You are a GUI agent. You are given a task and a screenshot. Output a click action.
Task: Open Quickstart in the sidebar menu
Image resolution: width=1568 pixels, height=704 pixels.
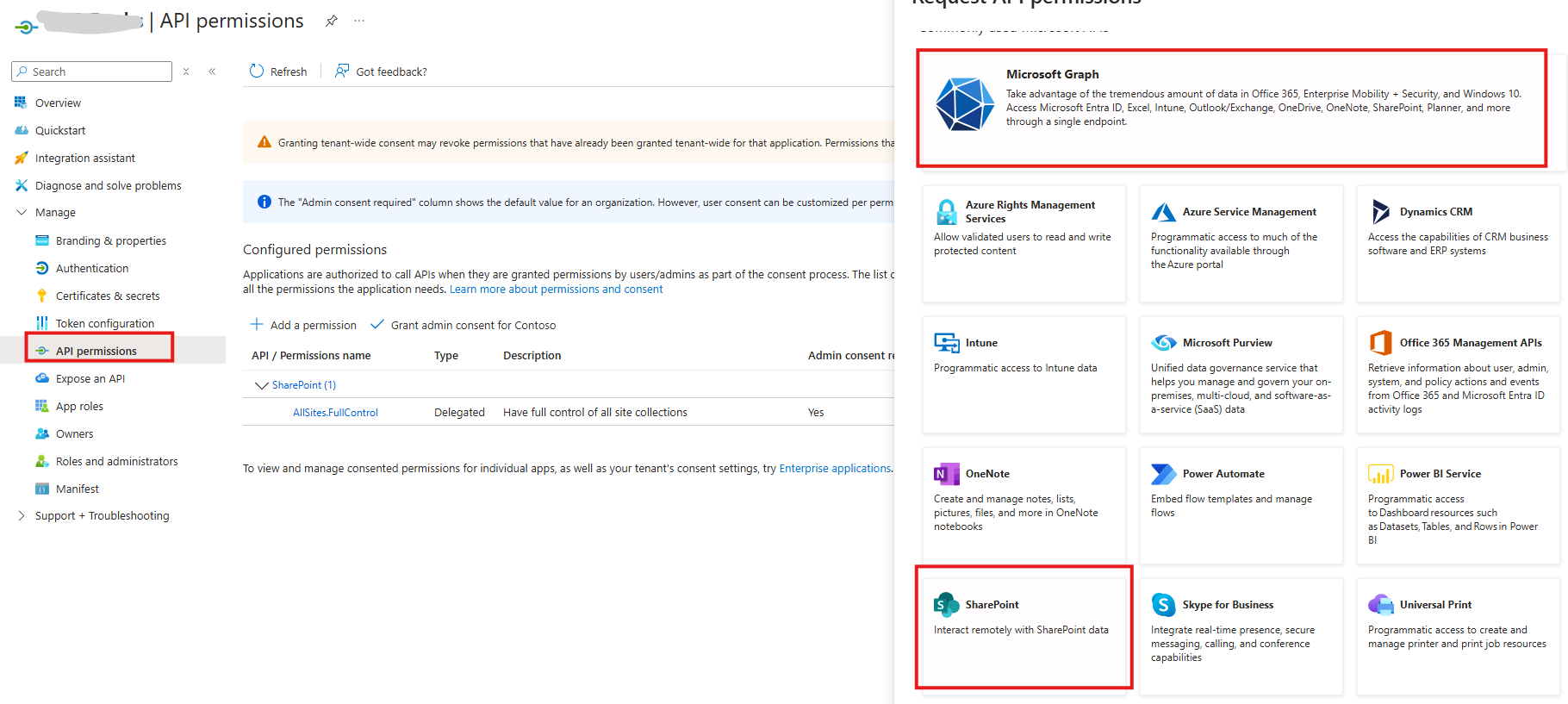[60, 130]
